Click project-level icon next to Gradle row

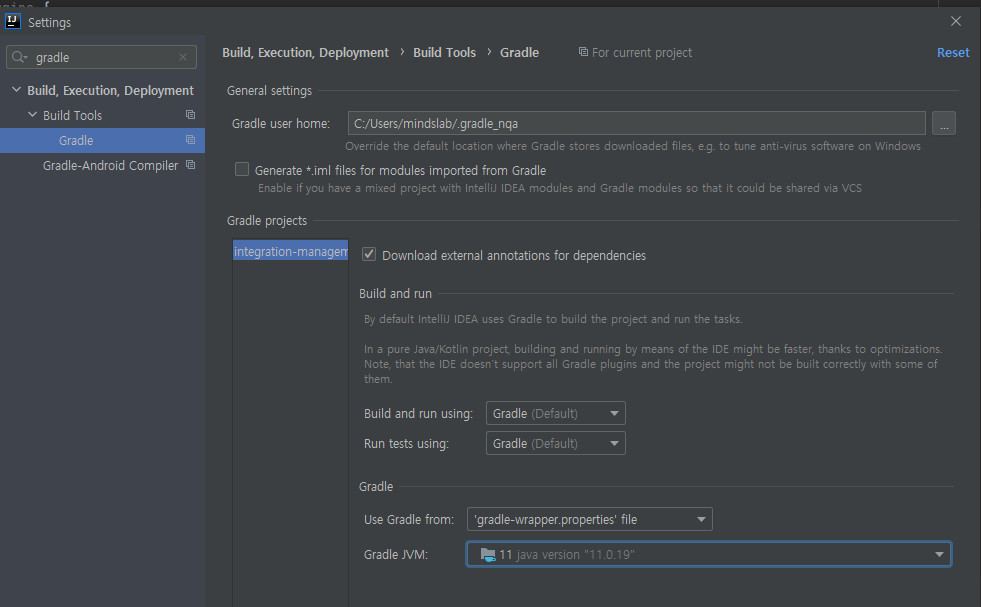coord(190,140)
